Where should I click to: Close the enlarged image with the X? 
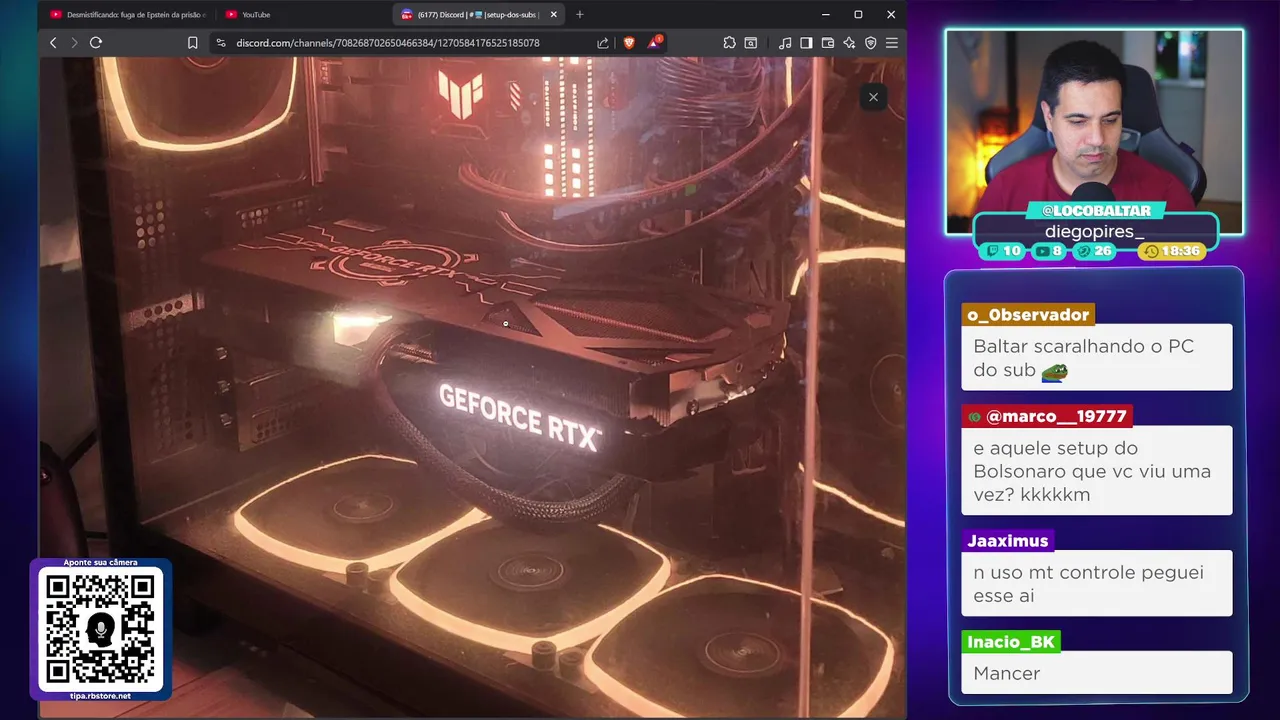click(x=873, y=97)
